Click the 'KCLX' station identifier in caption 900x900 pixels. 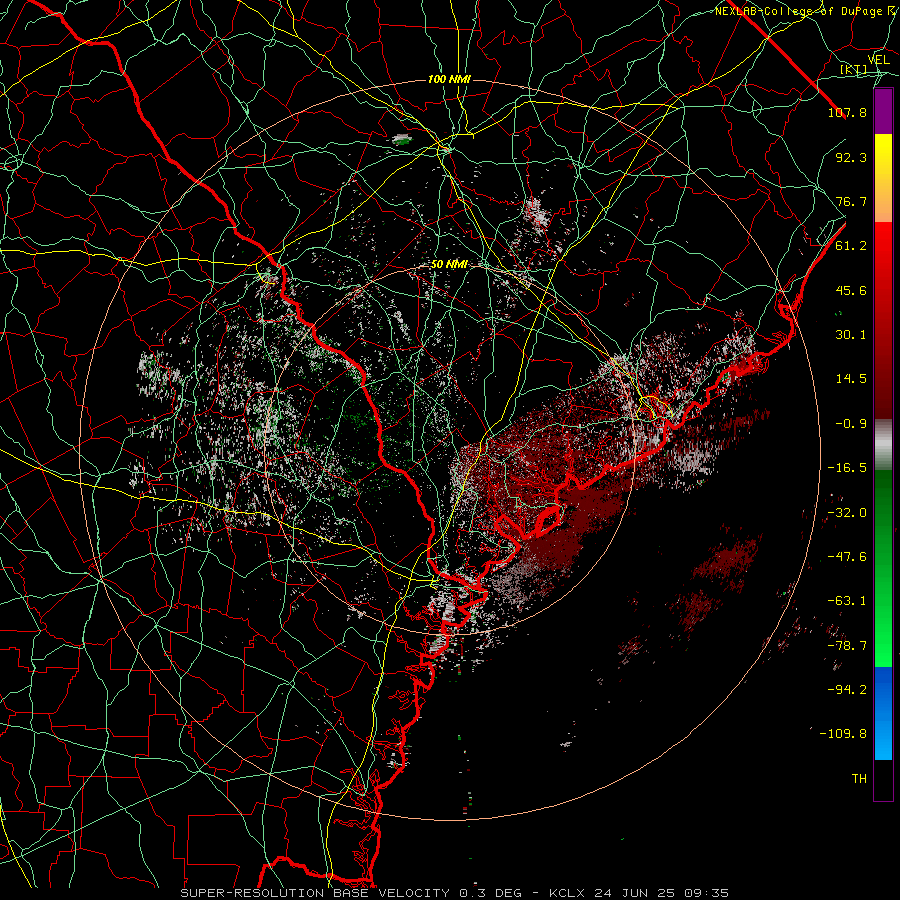click(567, 893)
